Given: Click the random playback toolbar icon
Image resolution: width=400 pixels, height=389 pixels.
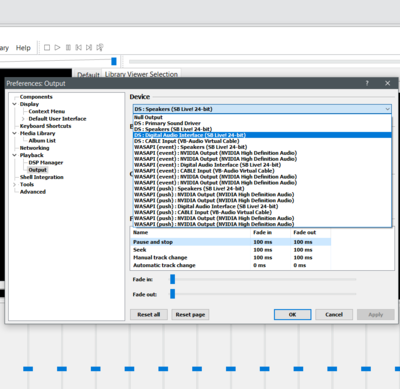Looking at the screenshot, I should pos(100,48).
